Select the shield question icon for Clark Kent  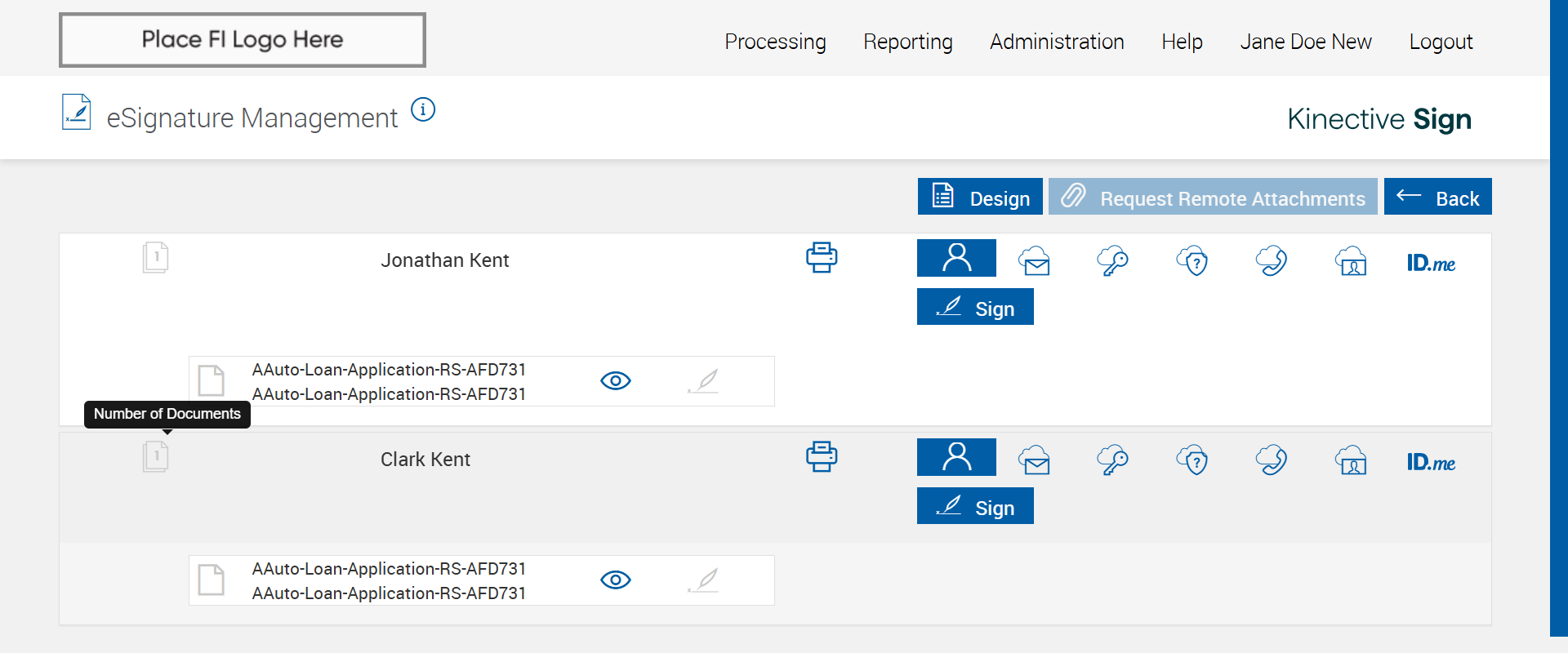tap(1192, 460)
